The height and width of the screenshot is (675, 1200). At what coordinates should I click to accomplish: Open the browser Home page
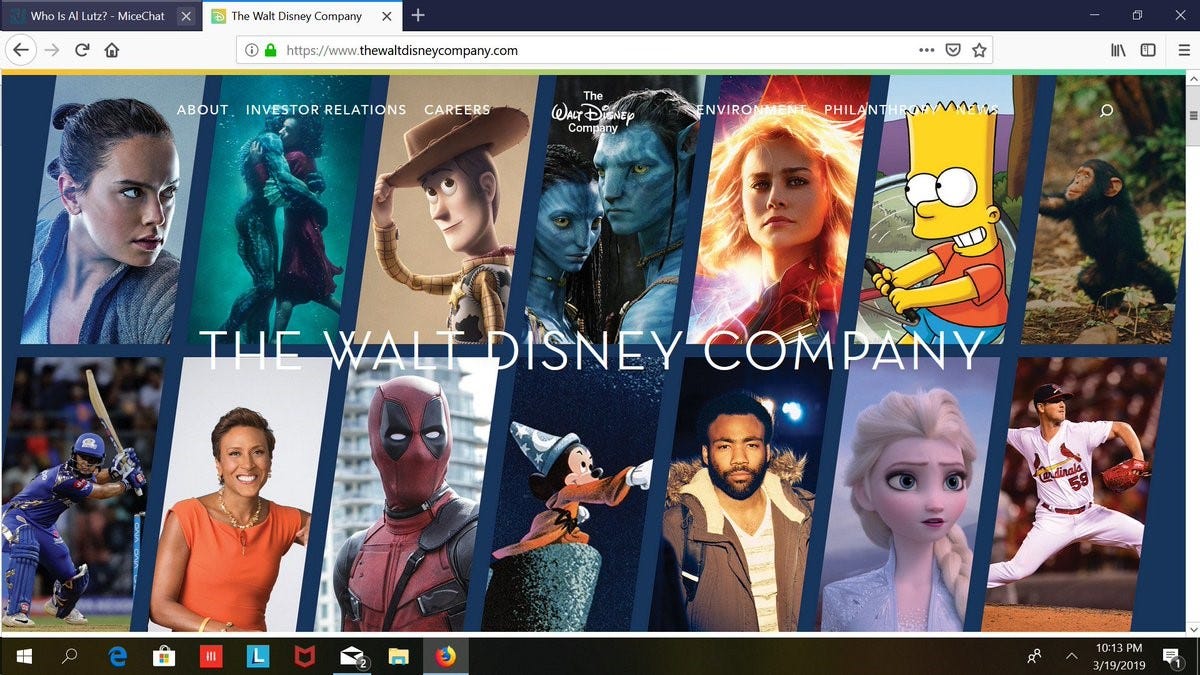pos(112,50)
